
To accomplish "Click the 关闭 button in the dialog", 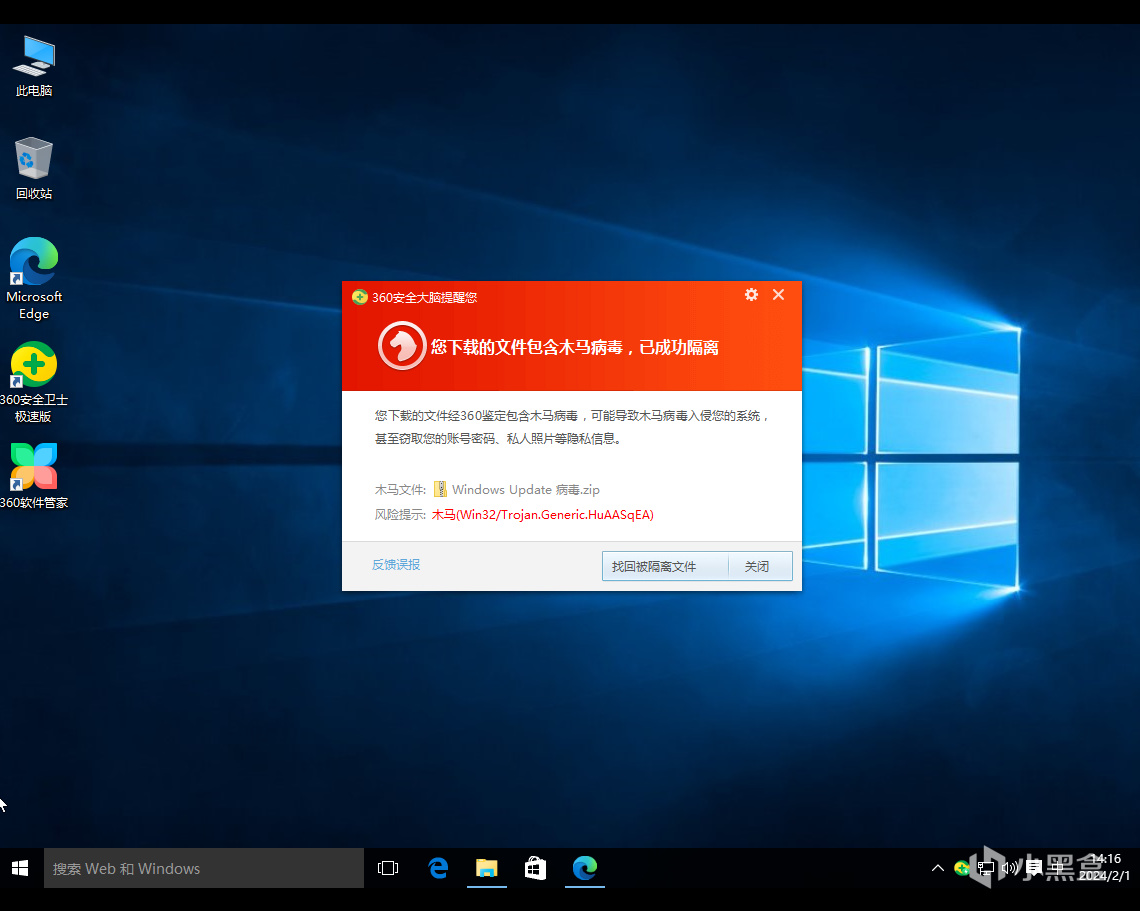I will click(x=760, y=566).
